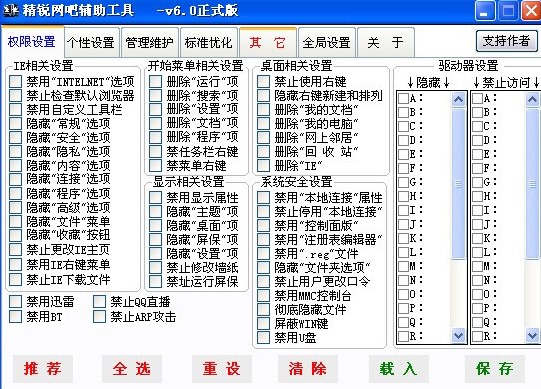Tick 禁址运行屏保 checkbox
Screen dimensions: 541x389
tap(156, 282)
